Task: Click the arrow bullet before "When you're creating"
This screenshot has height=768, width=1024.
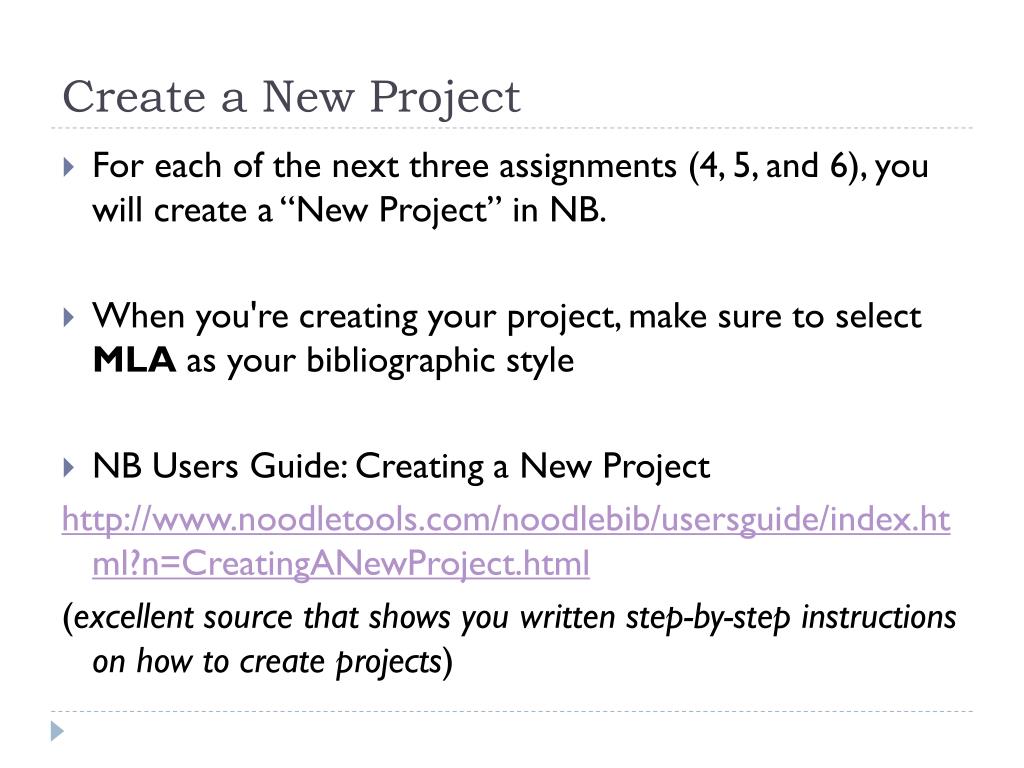Action: [69, 317]
